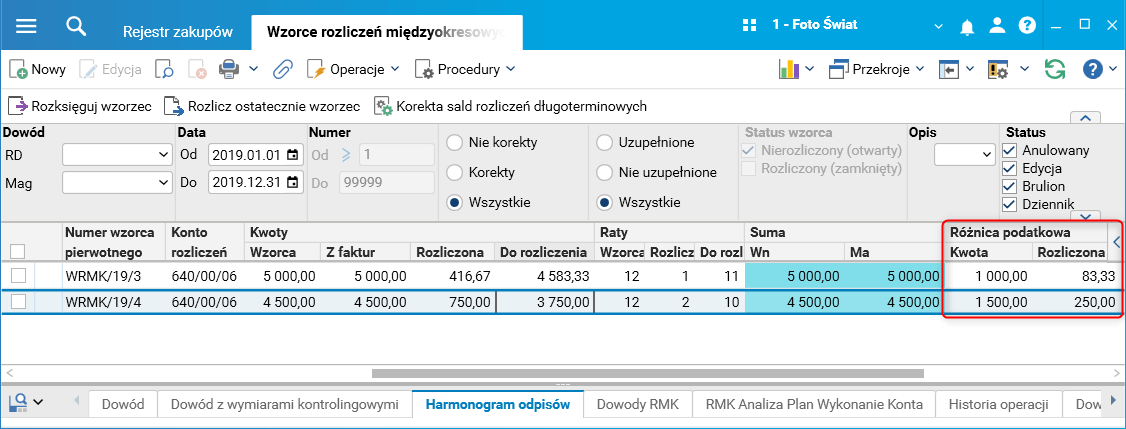Select the Nie uzupełnione radio option
Screen dimensions: 1126x429
tap(605, 172)
